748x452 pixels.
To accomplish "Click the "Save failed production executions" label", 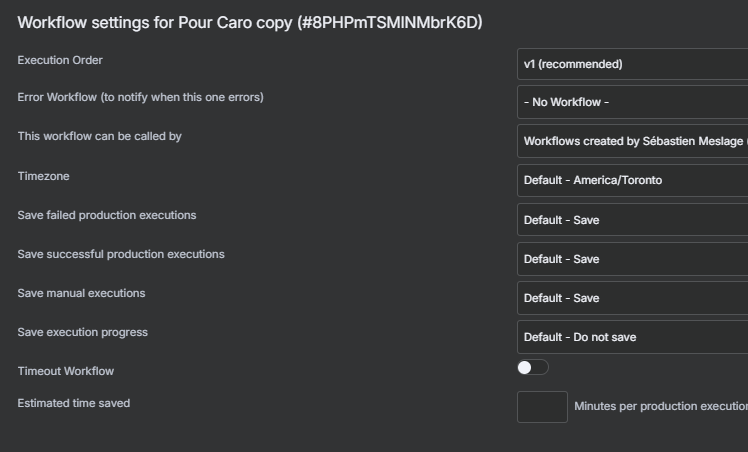I will coord(107,215).
